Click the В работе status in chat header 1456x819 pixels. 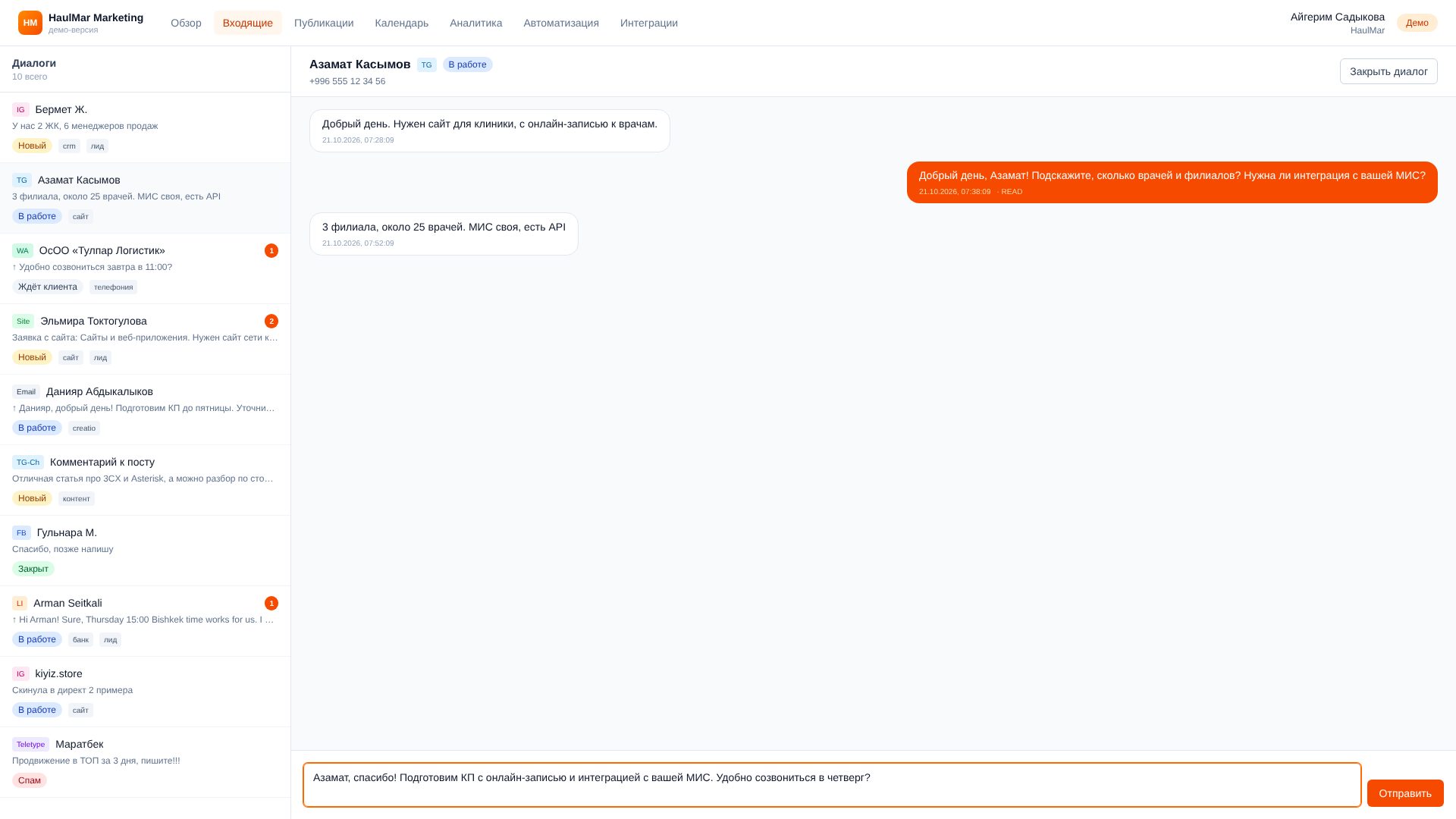[468, 65]
